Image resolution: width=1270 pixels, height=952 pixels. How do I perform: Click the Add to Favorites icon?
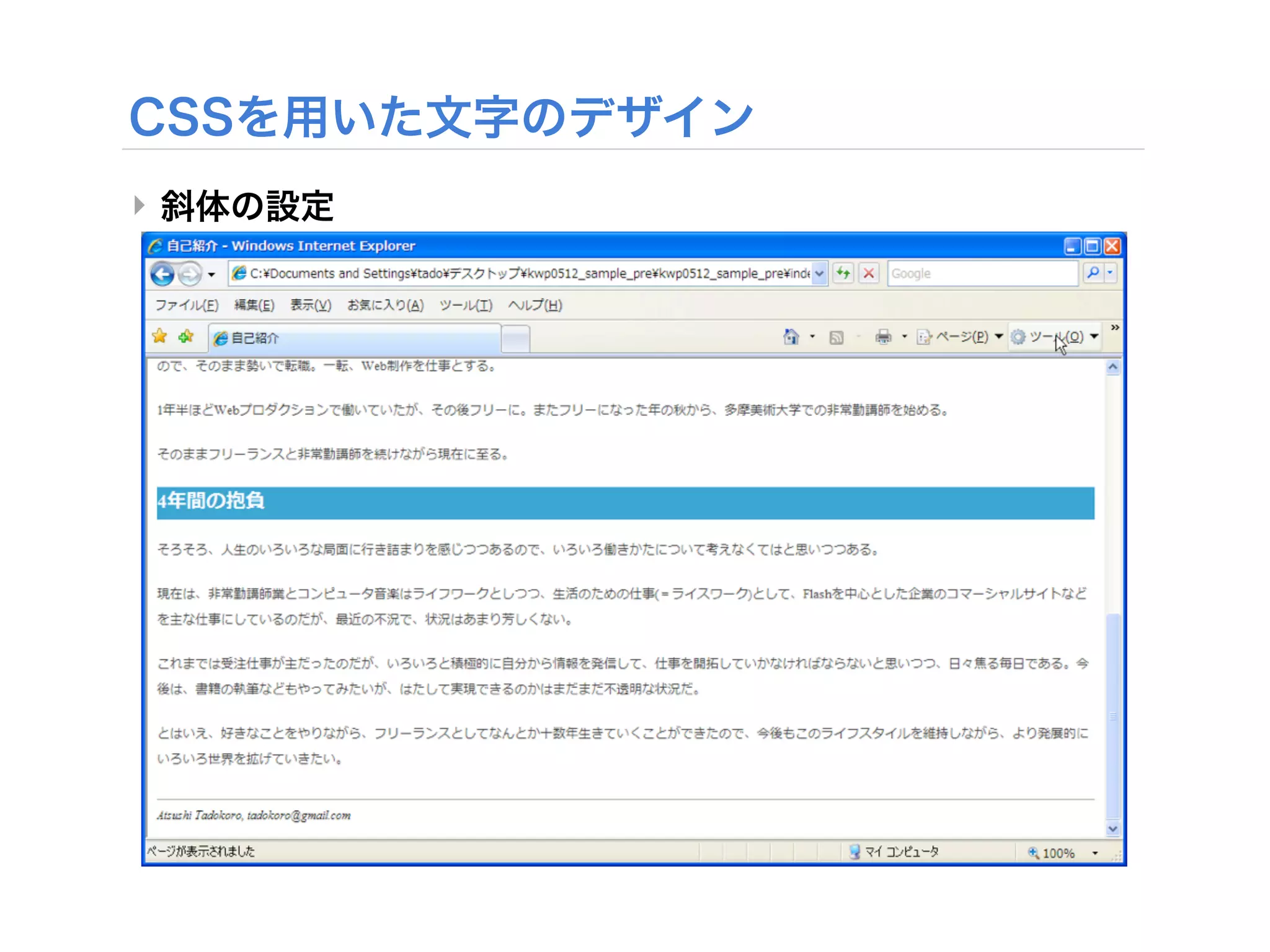tap(185, 337)
